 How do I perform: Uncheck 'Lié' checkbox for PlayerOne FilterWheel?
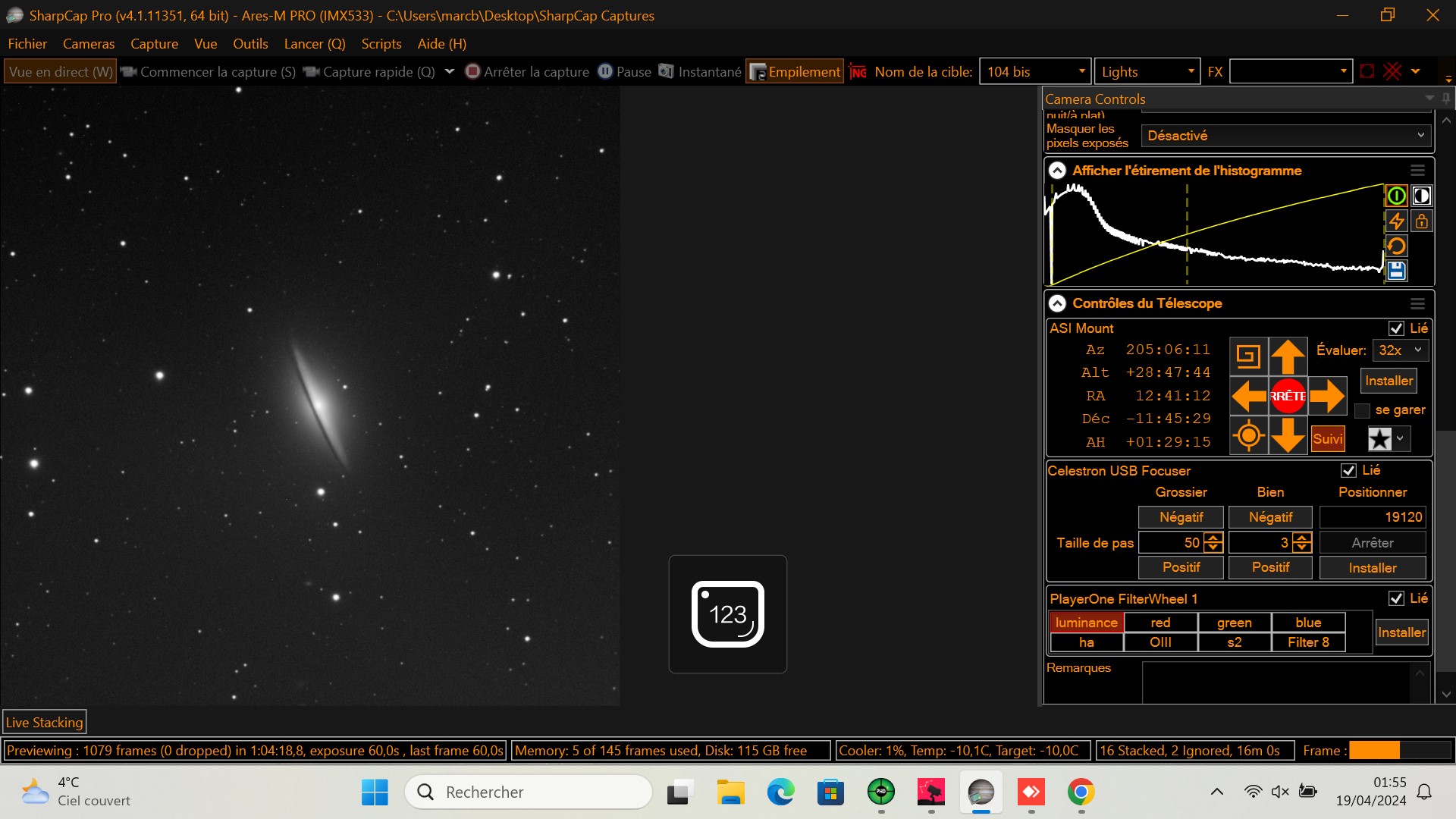(x=1396, y=598)
